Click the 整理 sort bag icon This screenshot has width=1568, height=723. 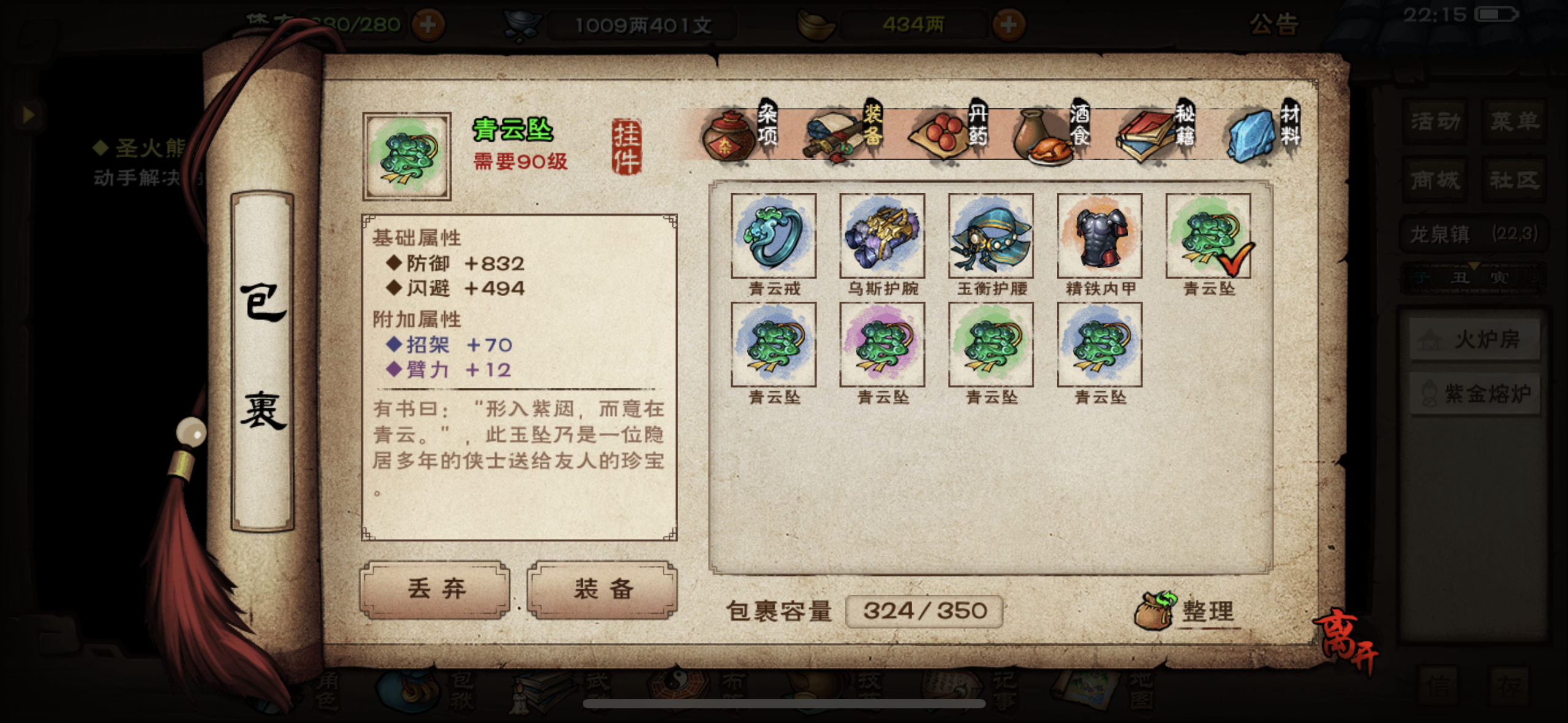tap(1185, 610)
